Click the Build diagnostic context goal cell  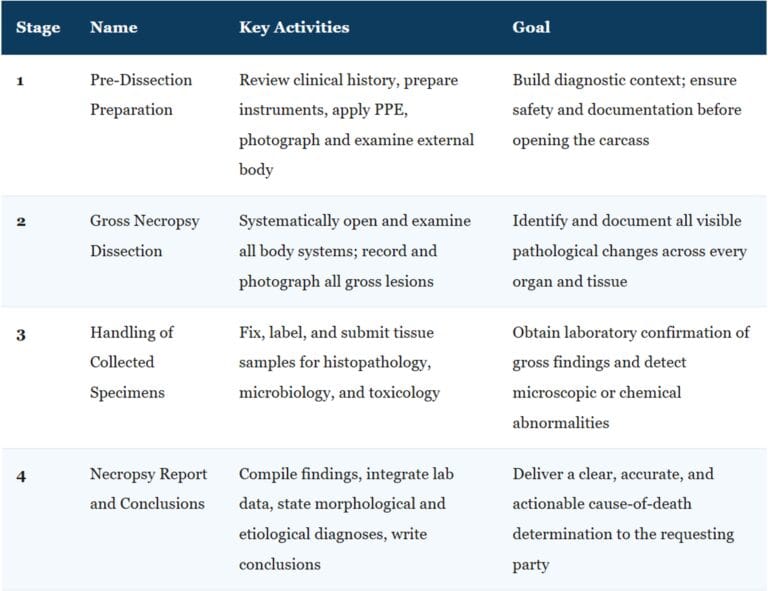627,110
